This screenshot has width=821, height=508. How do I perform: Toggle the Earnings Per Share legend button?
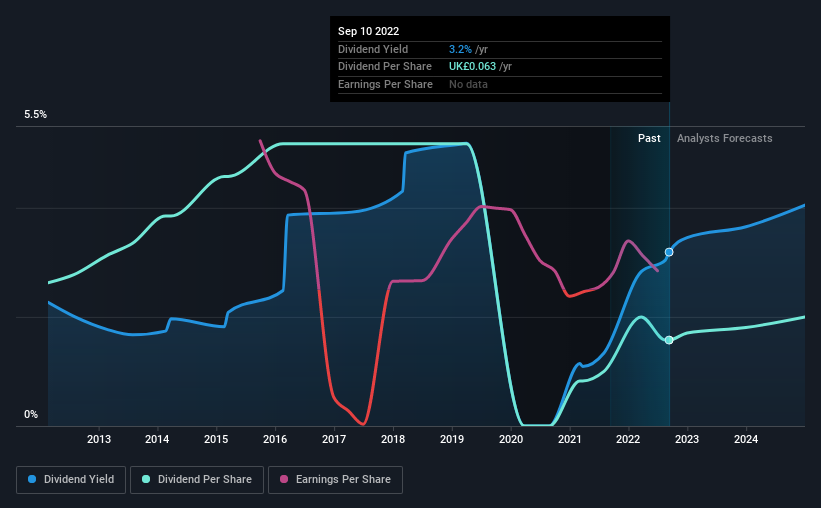(x=335, y=480)
